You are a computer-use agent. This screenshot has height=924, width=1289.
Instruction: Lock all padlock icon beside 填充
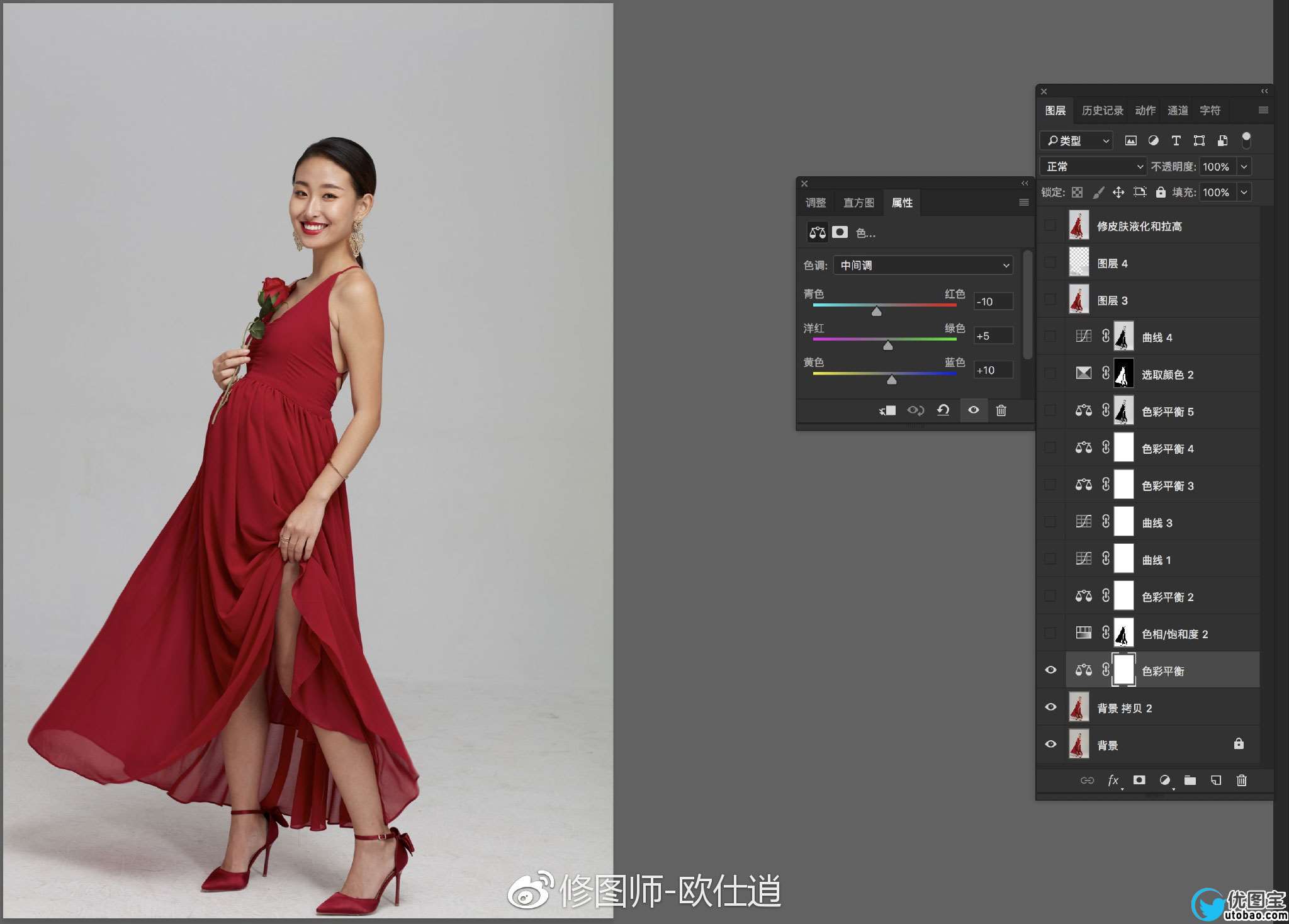tap(1161, 192)
